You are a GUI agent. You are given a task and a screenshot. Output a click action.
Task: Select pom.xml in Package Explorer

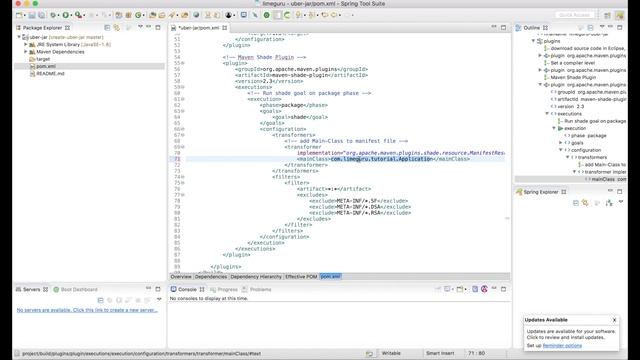click(46, 66)
